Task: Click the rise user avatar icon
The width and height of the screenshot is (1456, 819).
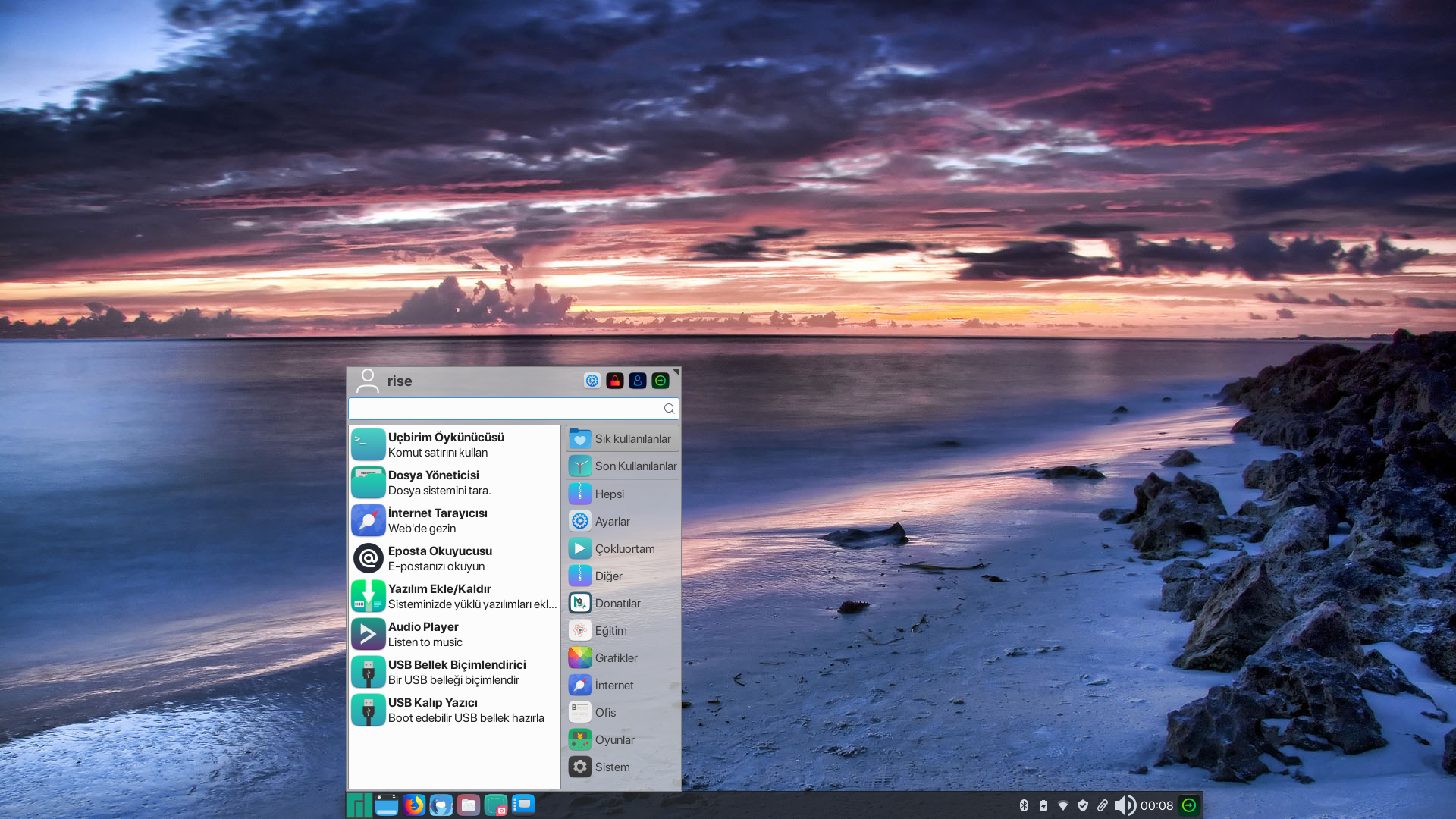Action: click(x=368, y=381)
